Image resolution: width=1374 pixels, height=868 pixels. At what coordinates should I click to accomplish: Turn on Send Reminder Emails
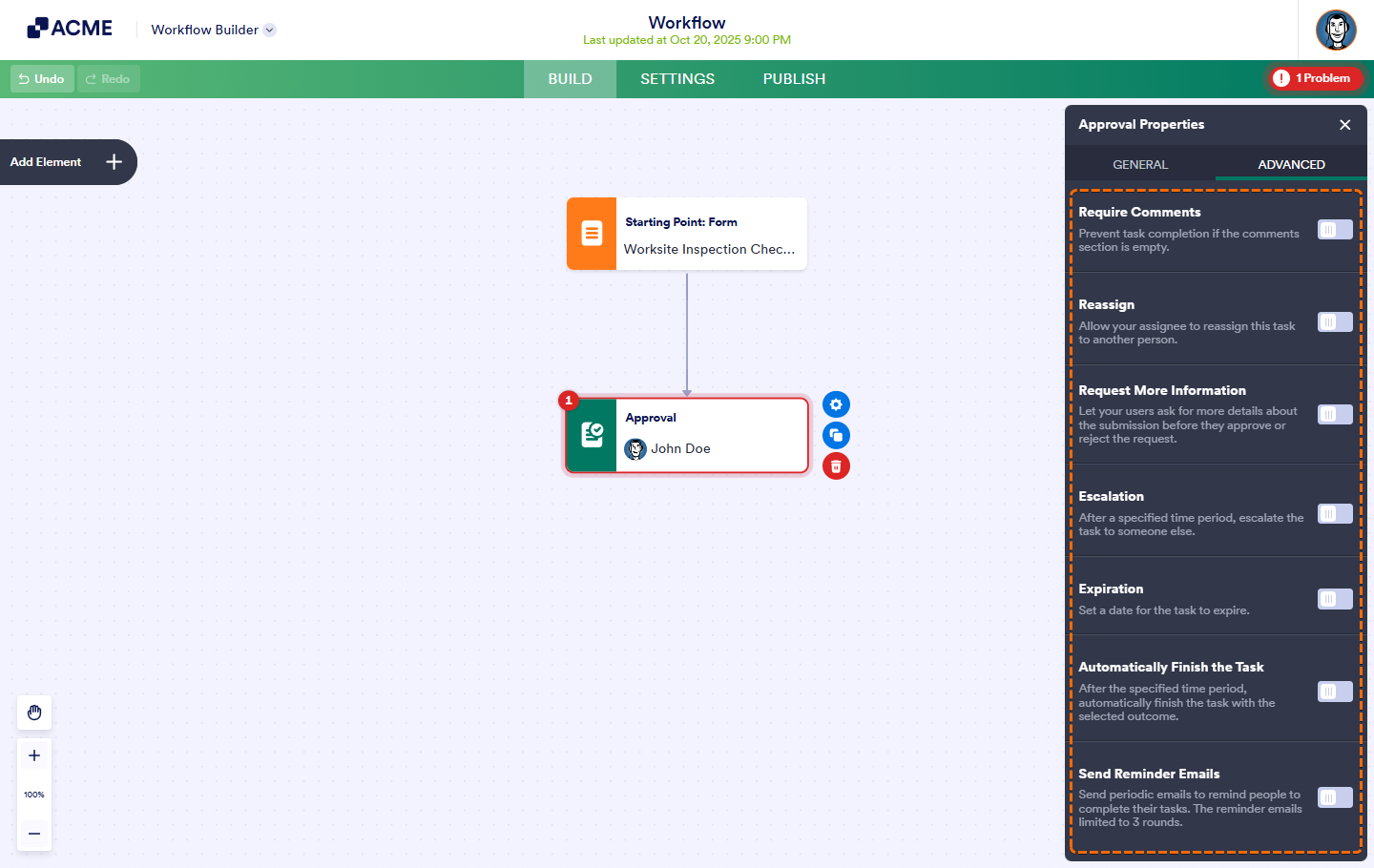1335,797
